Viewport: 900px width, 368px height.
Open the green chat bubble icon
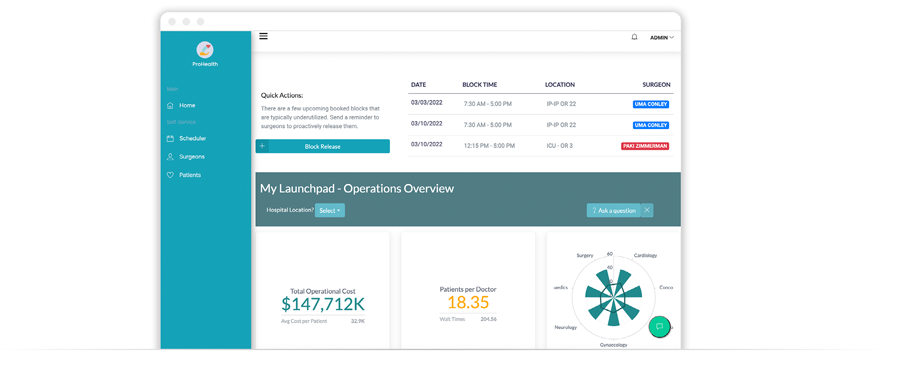point(660,326)
